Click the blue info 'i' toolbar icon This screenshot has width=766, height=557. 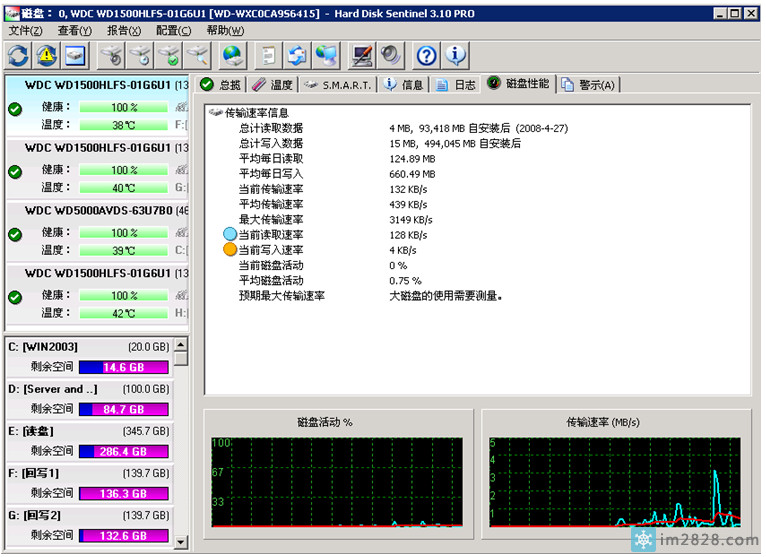(x=455, y=55)
